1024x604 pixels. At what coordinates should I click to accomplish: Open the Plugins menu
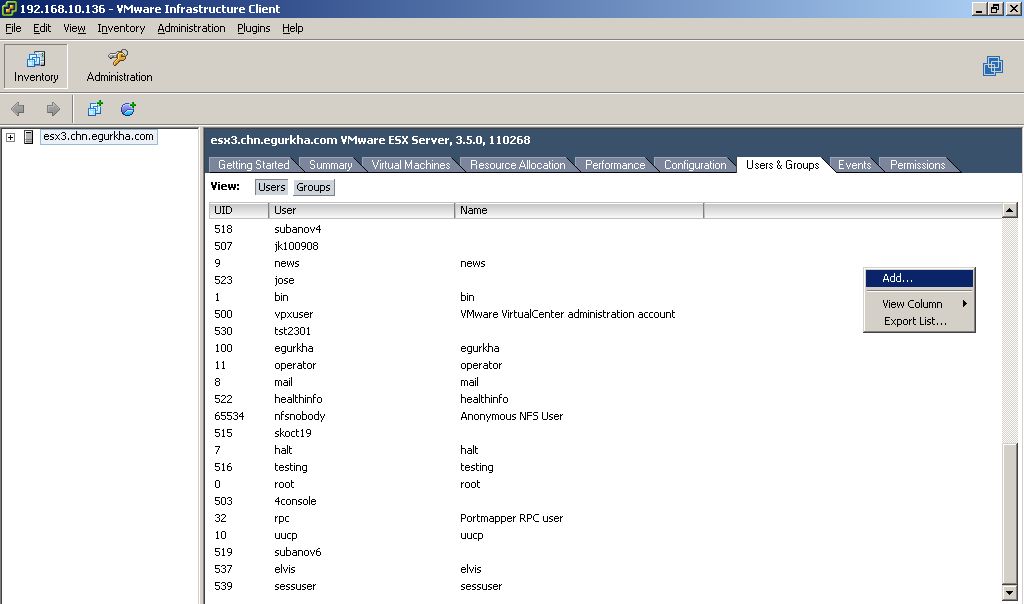(253, 28)
